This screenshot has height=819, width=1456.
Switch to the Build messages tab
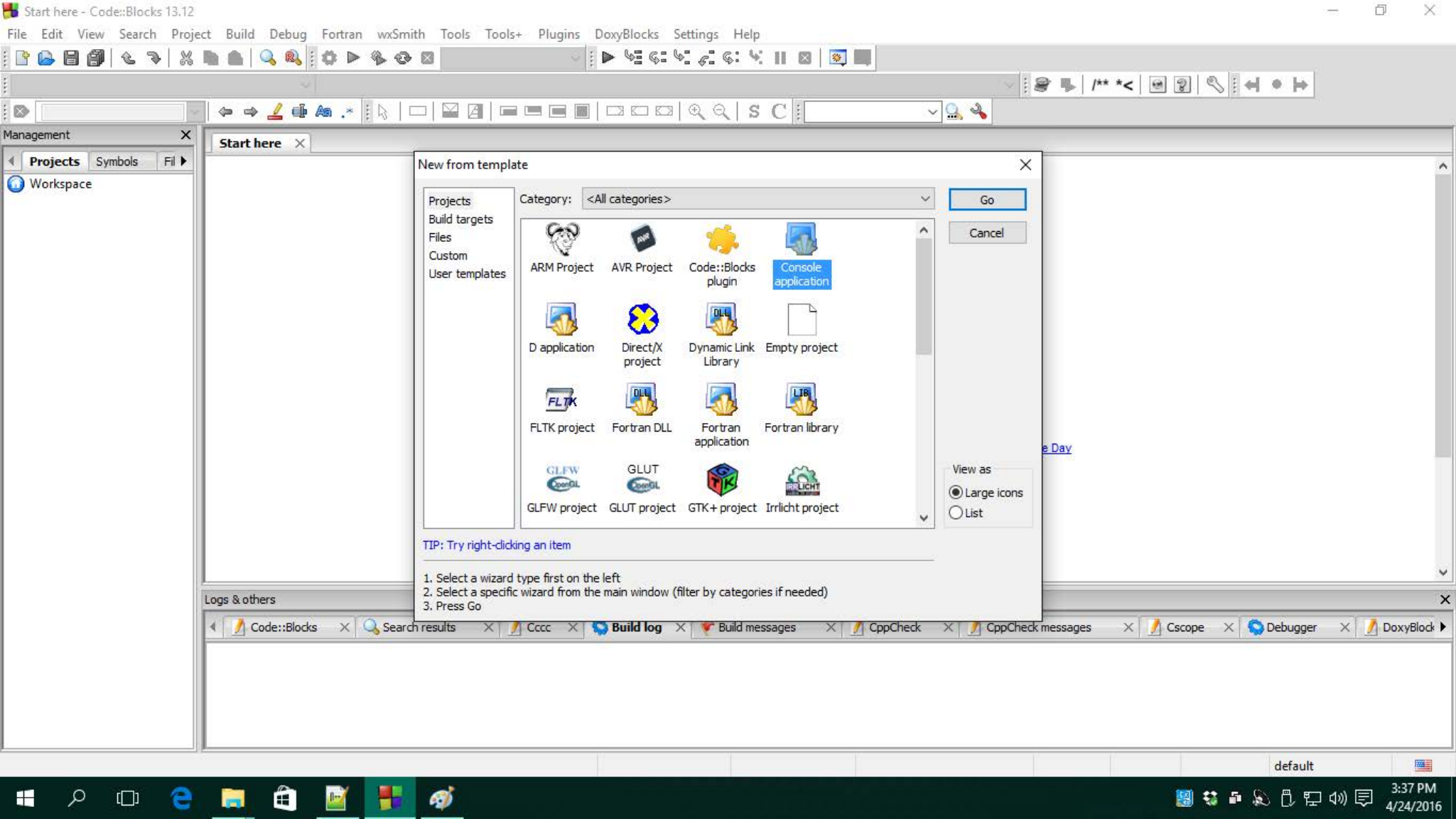coord(756,627)
